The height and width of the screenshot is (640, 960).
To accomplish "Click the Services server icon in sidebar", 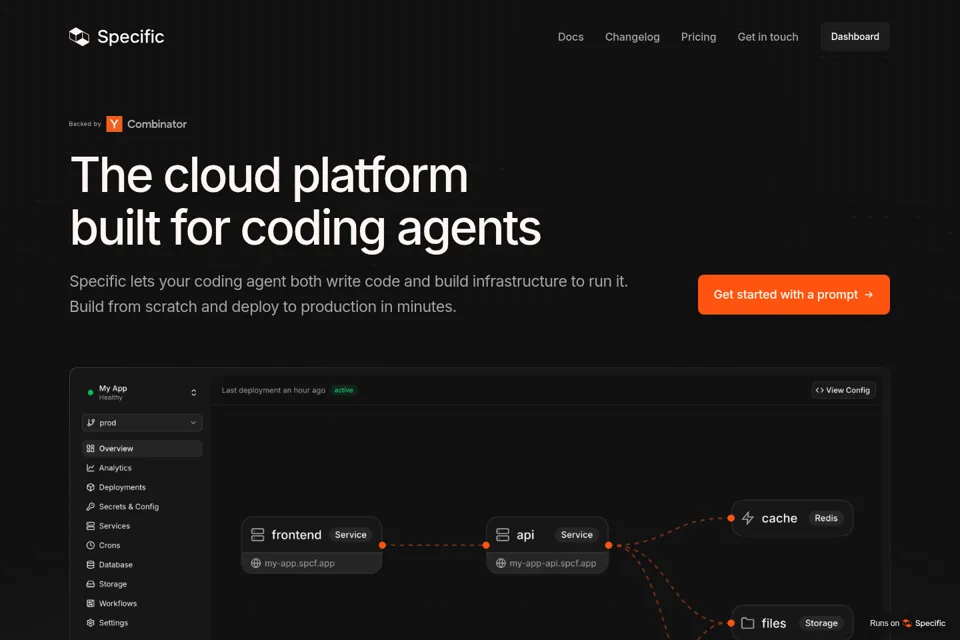I will pyautogui.click(x=91, y=526).
